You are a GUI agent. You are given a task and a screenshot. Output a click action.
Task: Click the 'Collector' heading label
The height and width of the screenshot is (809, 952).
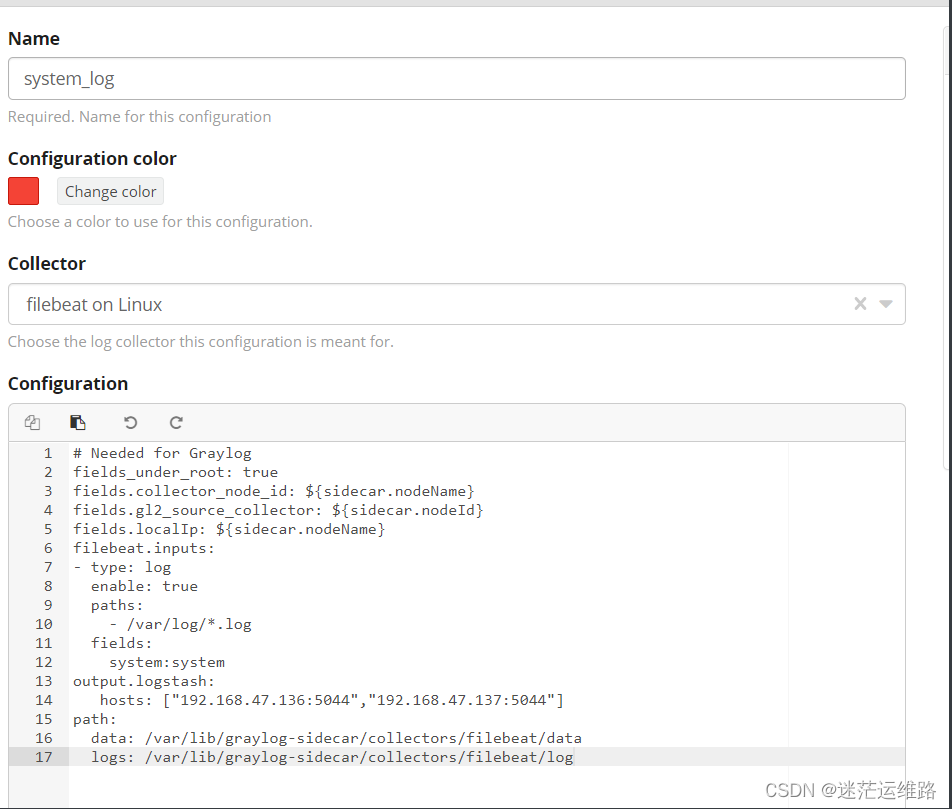pos(47,264)
